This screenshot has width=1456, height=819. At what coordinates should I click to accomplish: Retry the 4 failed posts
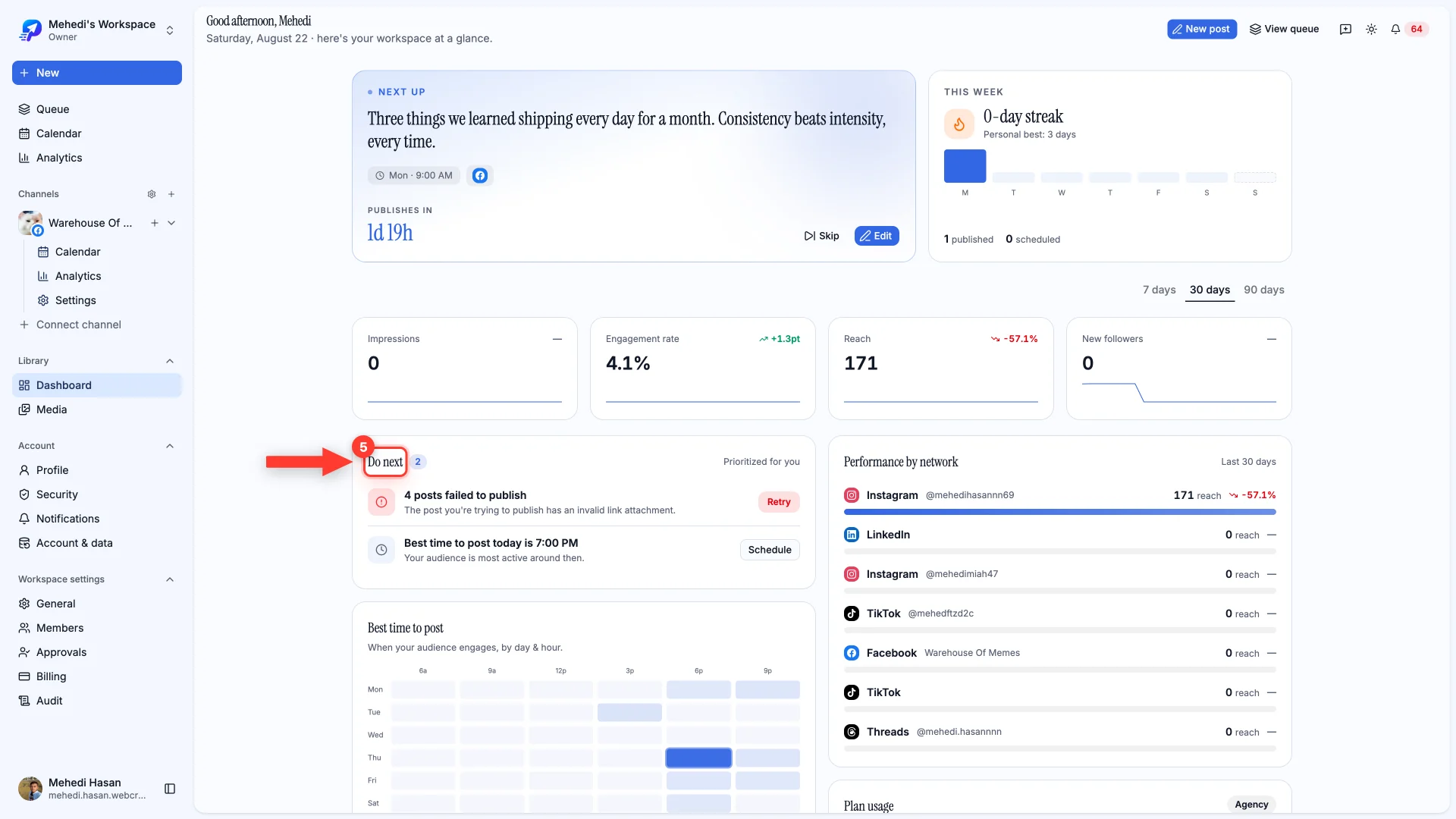click(779, 502)
